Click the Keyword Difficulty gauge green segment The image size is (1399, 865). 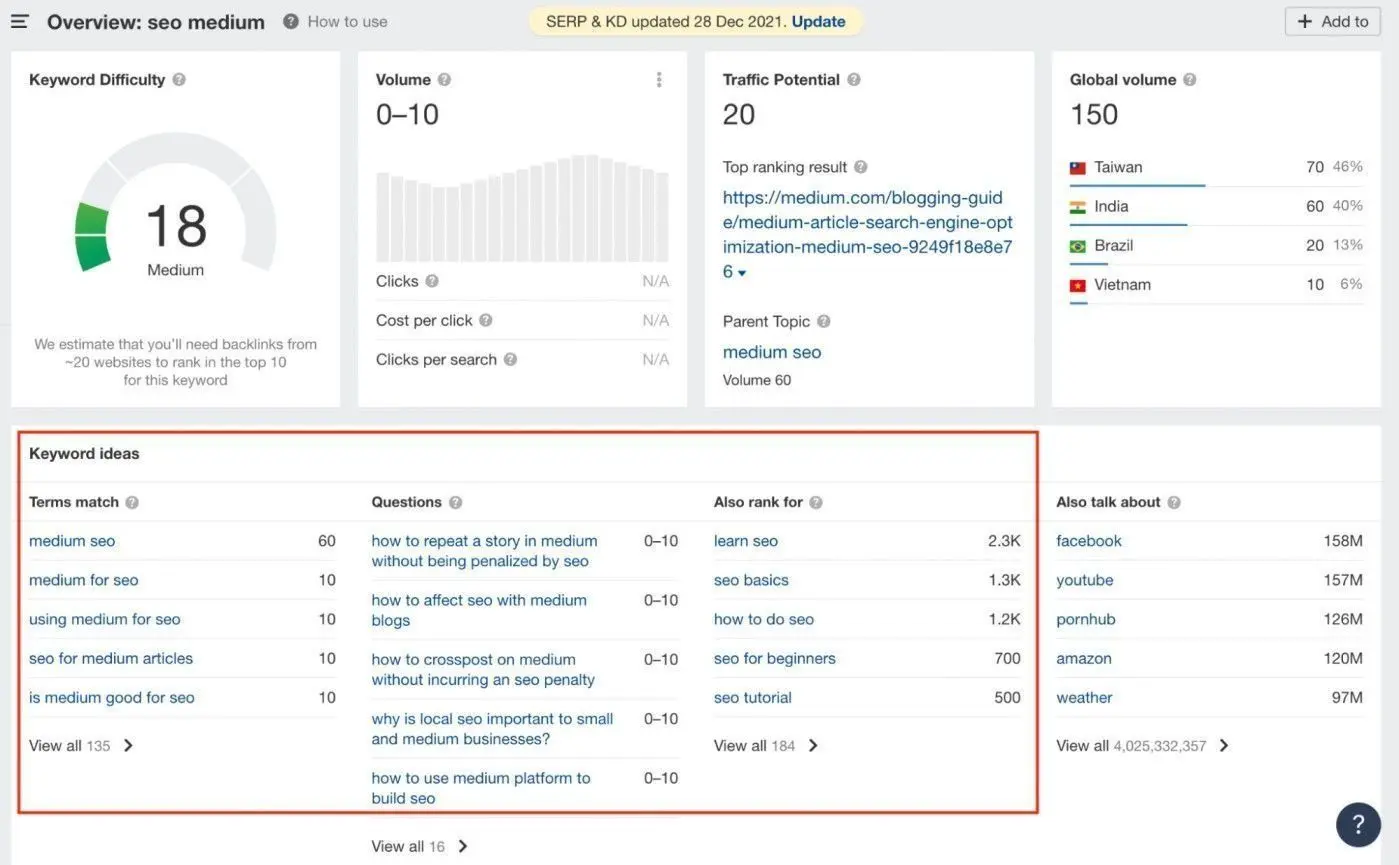[x=93, y=236]
